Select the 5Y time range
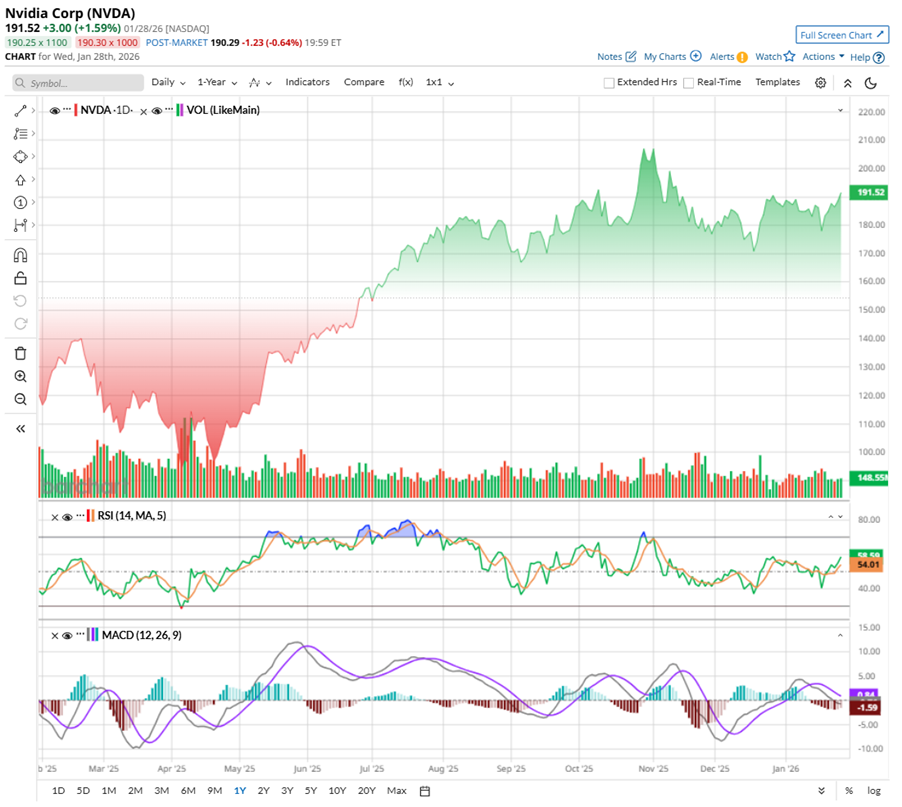Viewport: 902px width, 807px height. pyautogui.click(x=311, y=791)
